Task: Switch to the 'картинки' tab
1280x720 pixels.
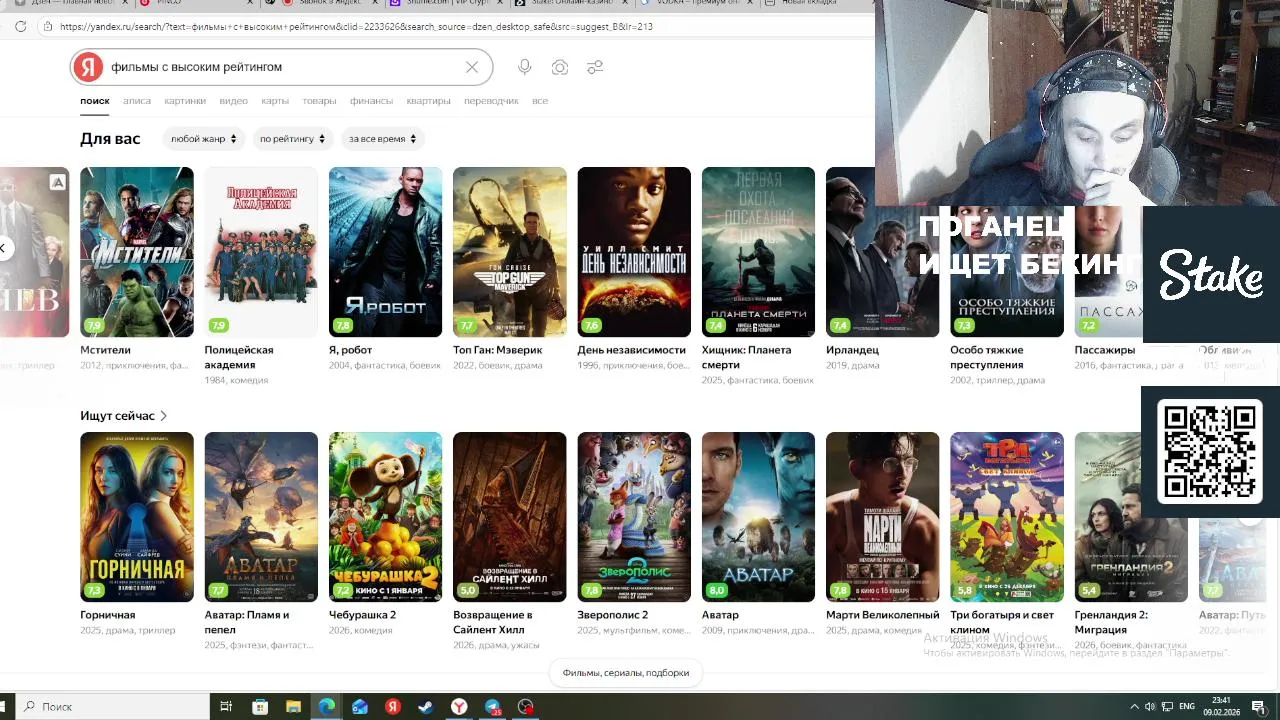Action: coord(185,101)
